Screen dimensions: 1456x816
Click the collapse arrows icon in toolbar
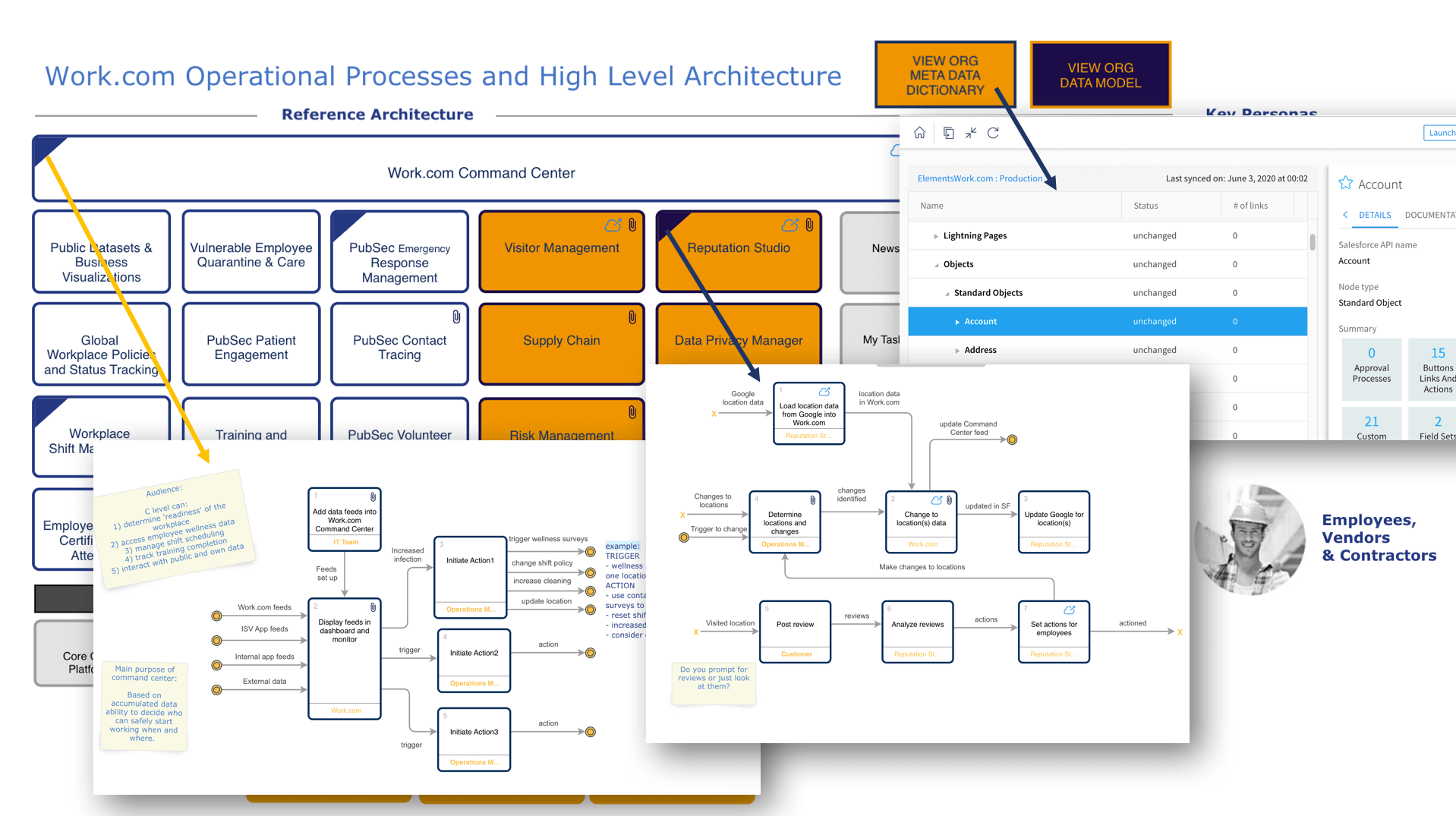971,133
